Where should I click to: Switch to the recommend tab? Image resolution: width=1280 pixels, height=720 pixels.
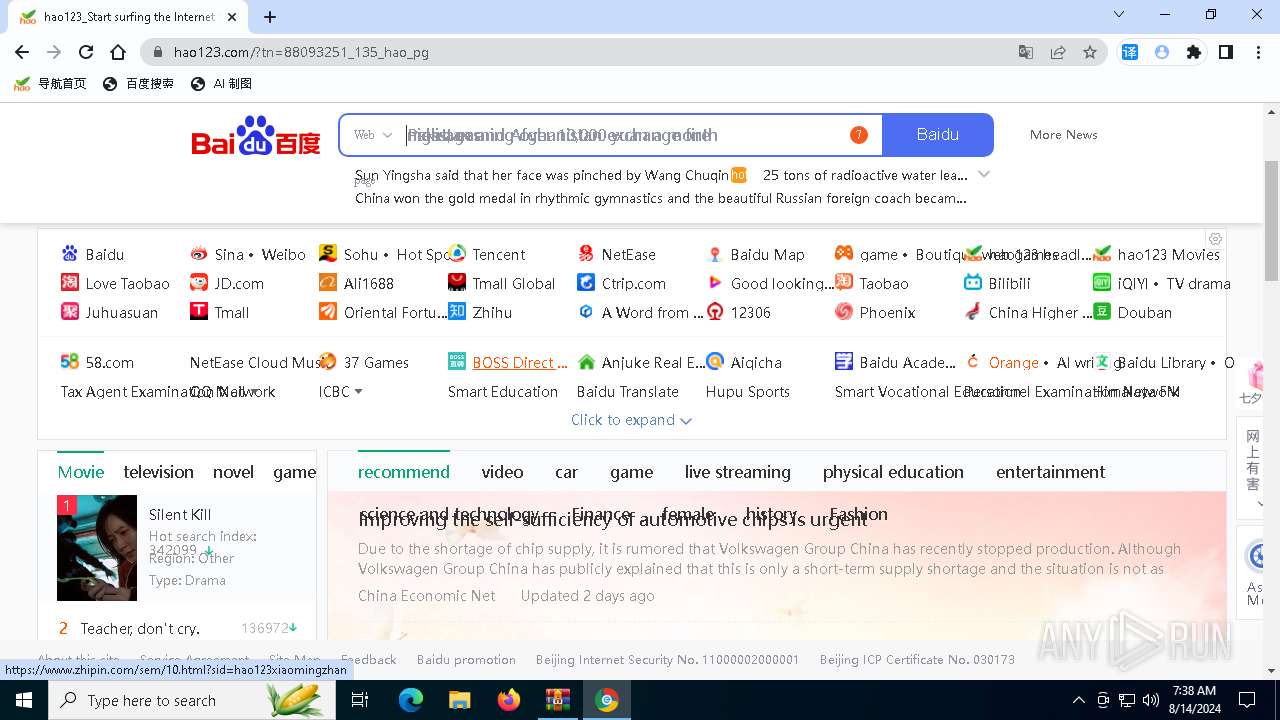coord(404,472)
